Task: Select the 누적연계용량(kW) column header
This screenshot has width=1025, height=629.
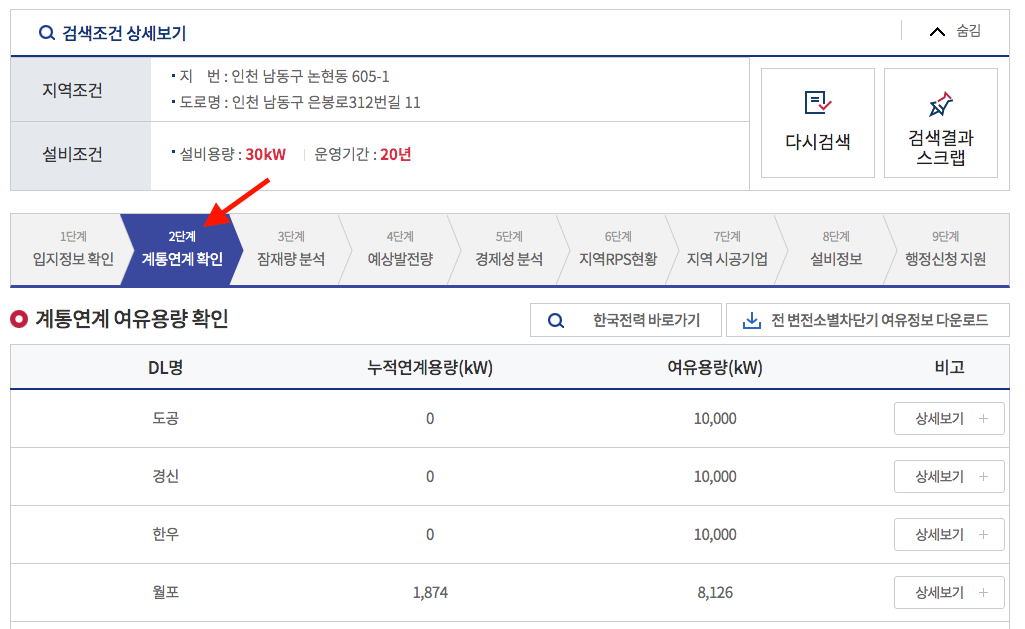Action: [430, 367]
